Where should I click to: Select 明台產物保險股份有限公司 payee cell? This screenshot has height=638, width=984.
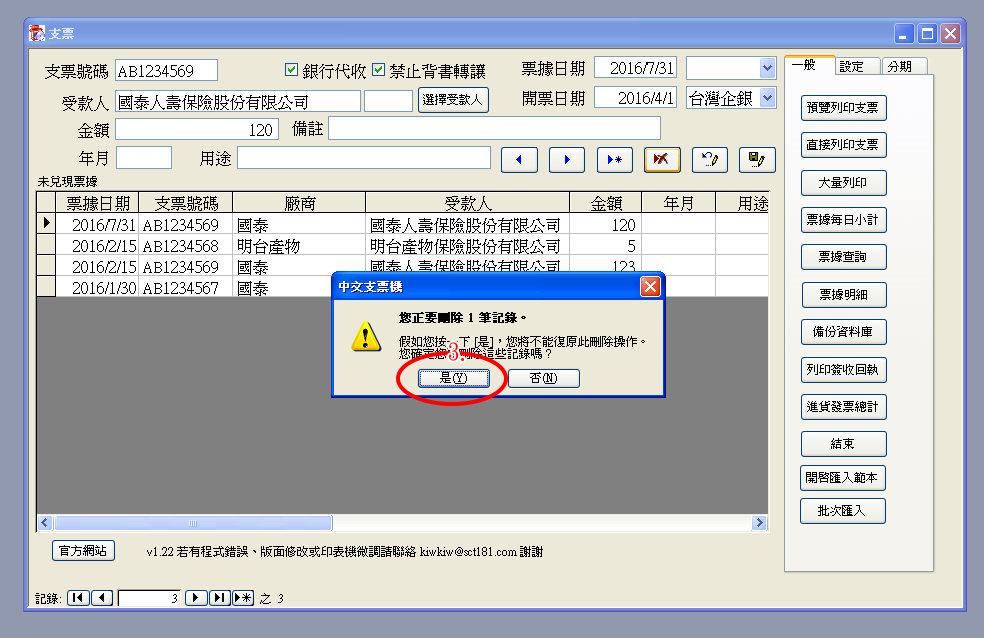pos(468,245)
